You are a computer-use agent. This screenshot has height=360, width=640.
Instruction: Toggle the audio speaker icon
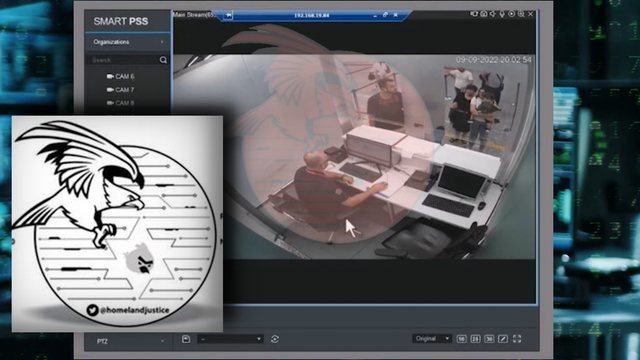coord(493,14)
